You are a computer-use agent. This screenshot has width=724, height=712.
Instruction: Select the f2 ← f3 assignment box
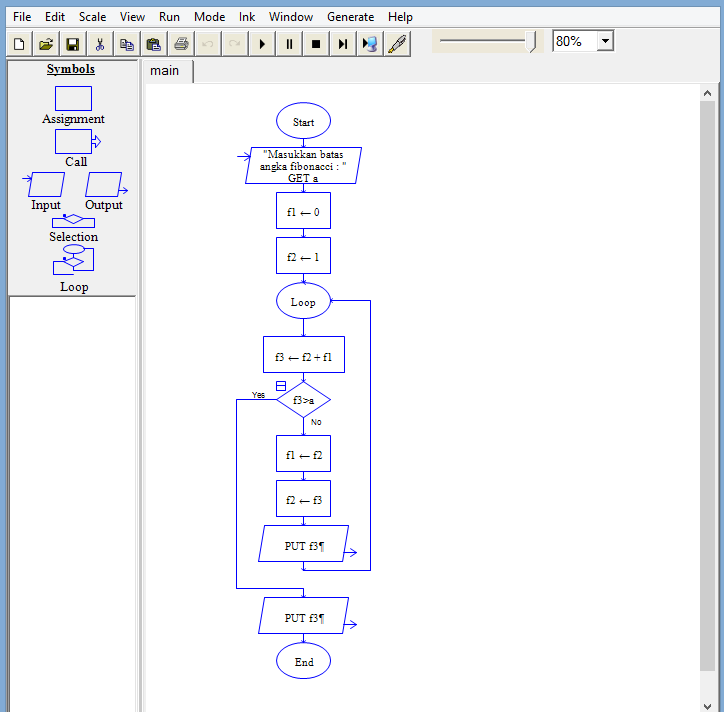click(303, 499)
